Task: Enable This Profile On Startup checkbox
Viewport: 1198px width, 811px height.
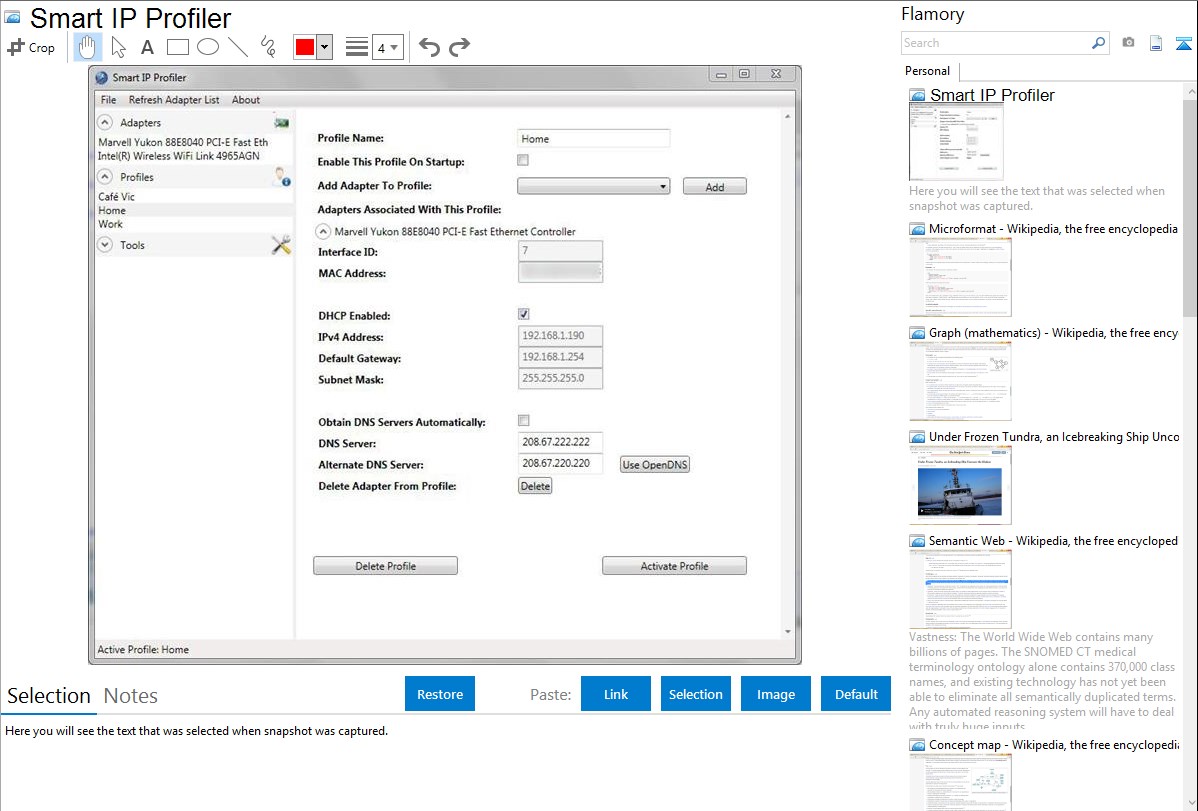Action: point(523,160)
